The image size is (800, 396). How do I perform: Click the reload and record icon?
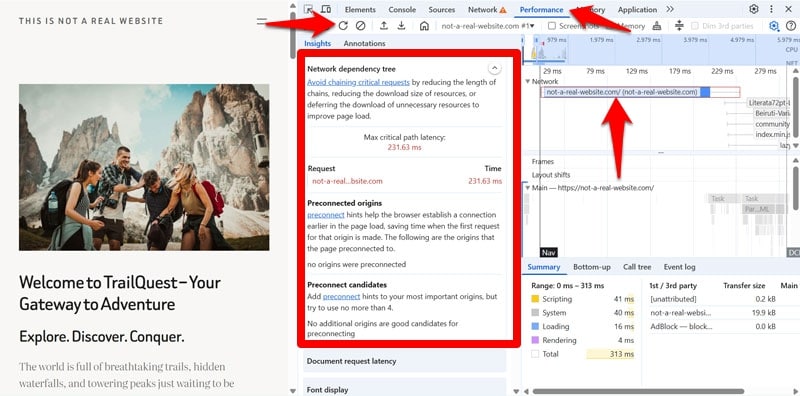pyautogui.click(x=343, y=26)
